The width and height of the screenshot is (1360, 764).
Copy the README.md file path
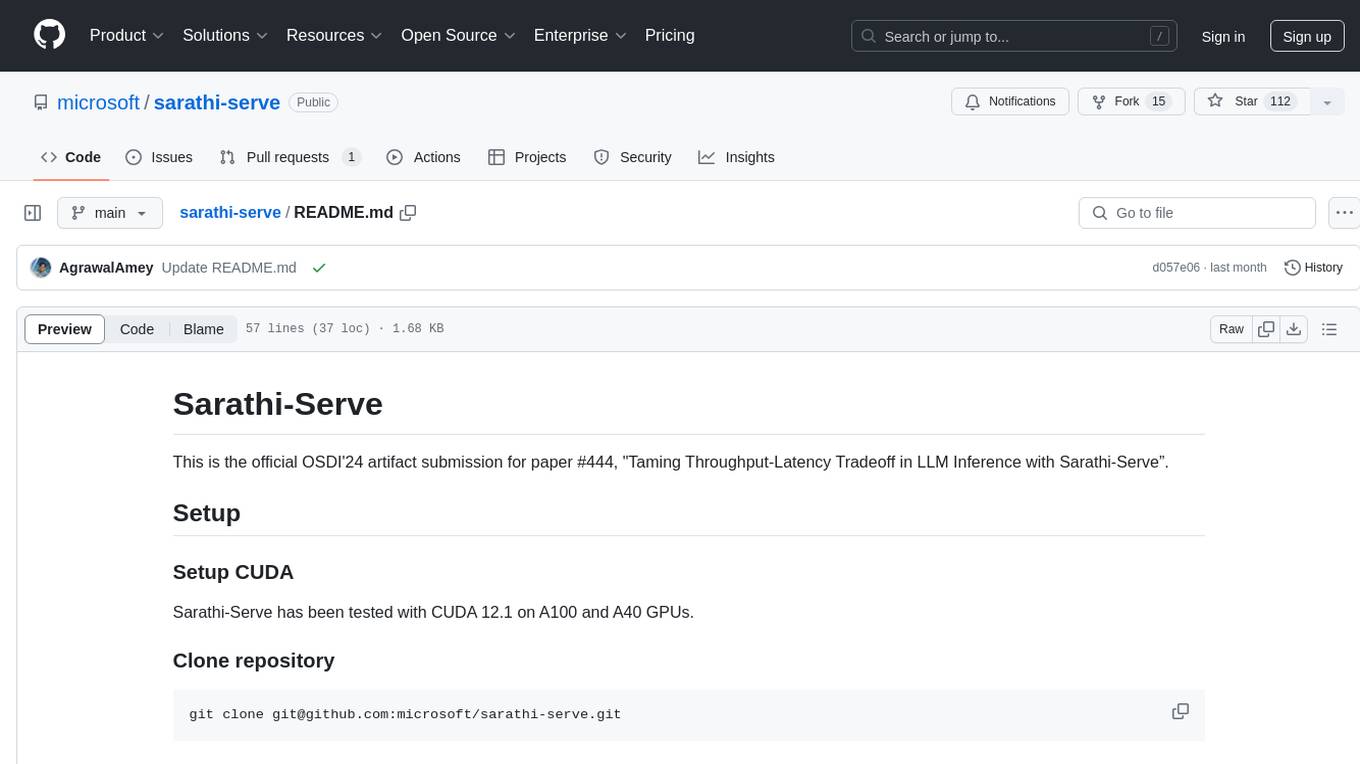click(408, 212)
